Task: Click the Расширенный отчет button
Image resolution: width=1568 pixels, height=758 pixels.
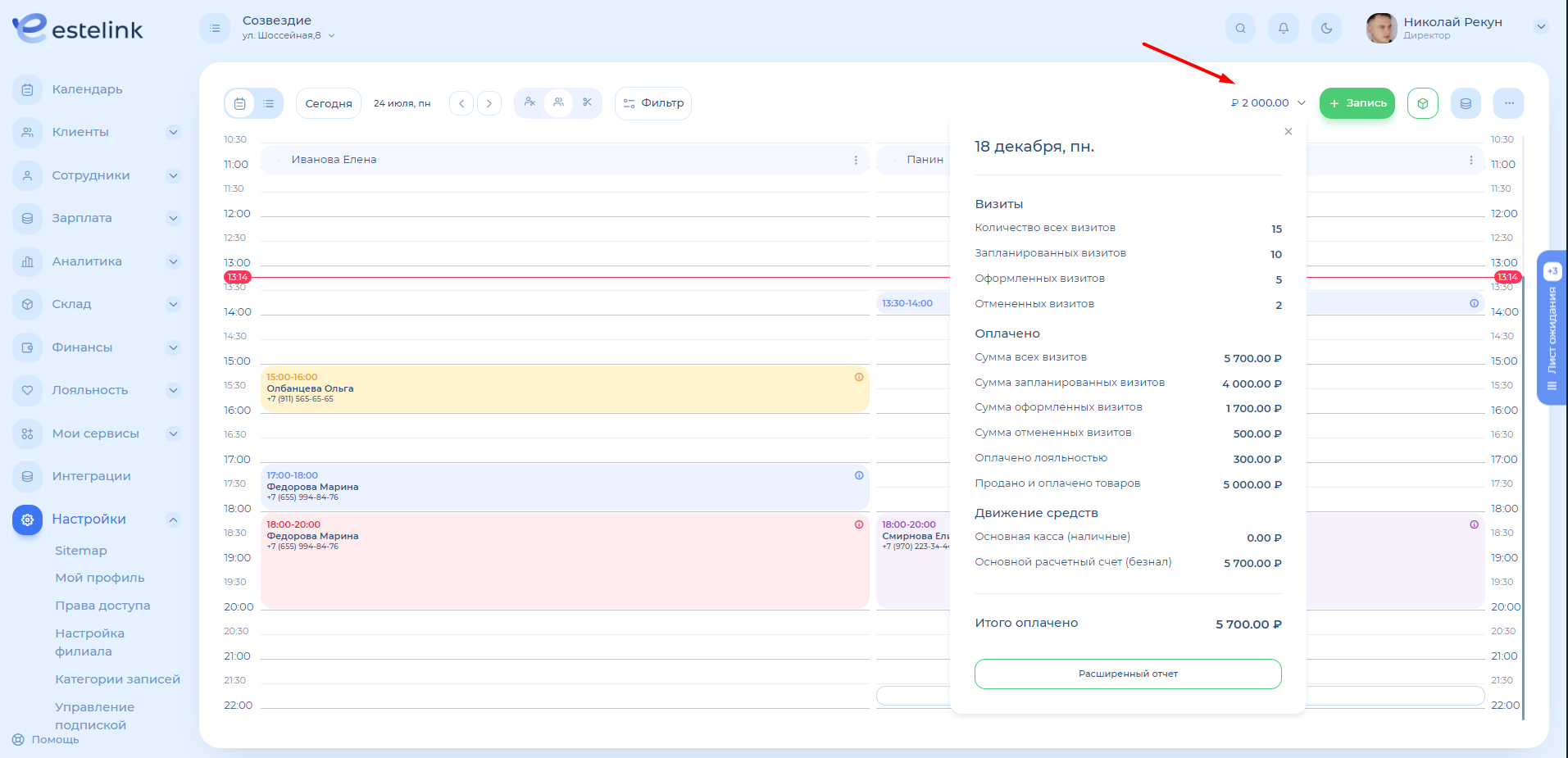Action: point(1127,674)
